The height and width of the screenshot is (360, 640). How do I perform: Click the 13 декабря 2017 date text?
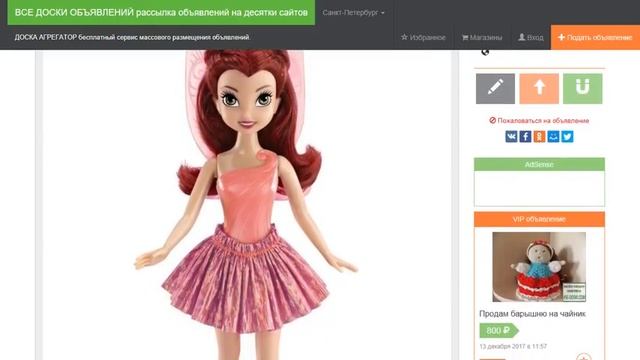(513, 347)
